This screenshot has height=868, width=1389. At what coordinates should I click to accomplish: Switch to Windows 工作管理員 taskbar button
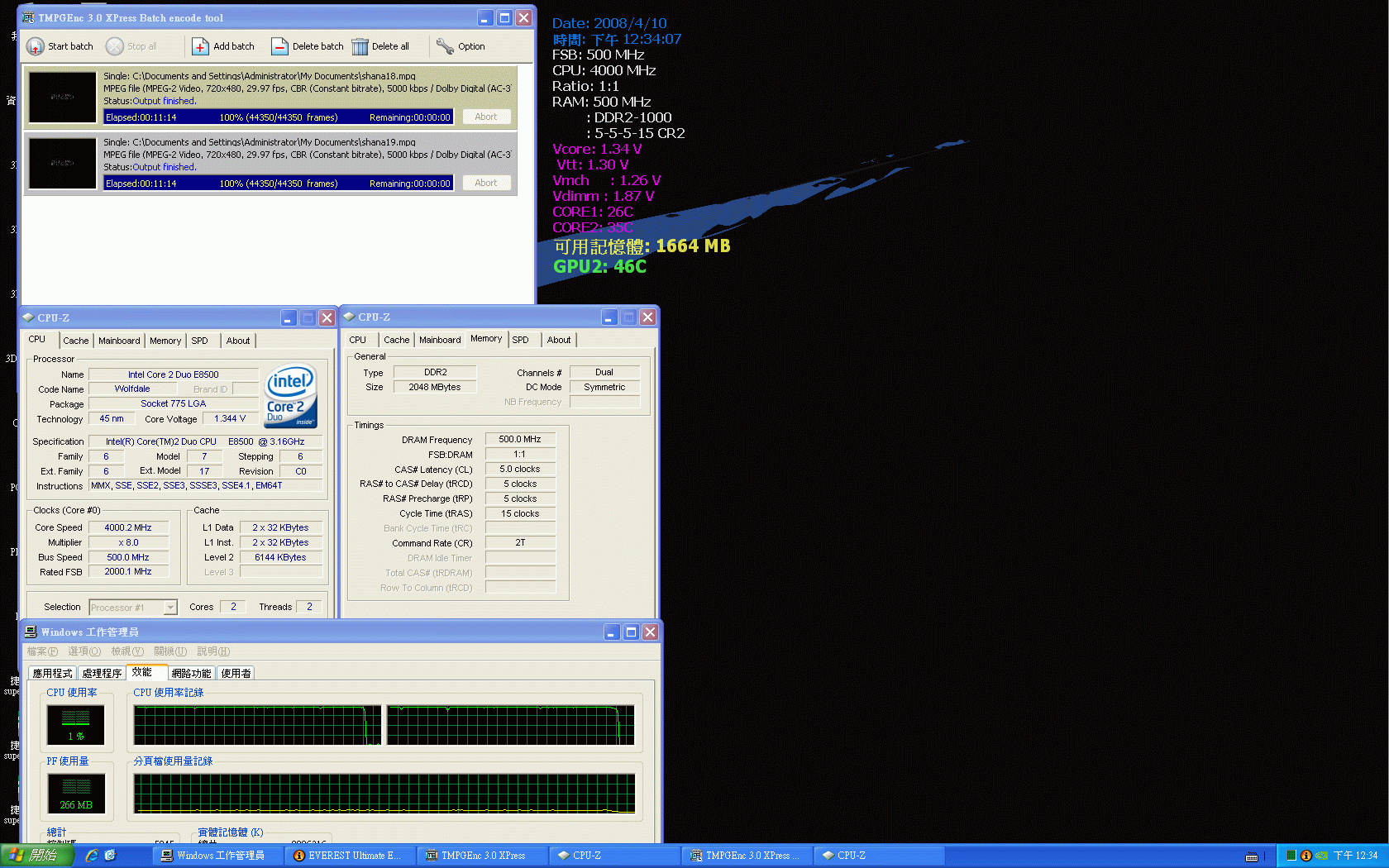(x=220, y=856)
